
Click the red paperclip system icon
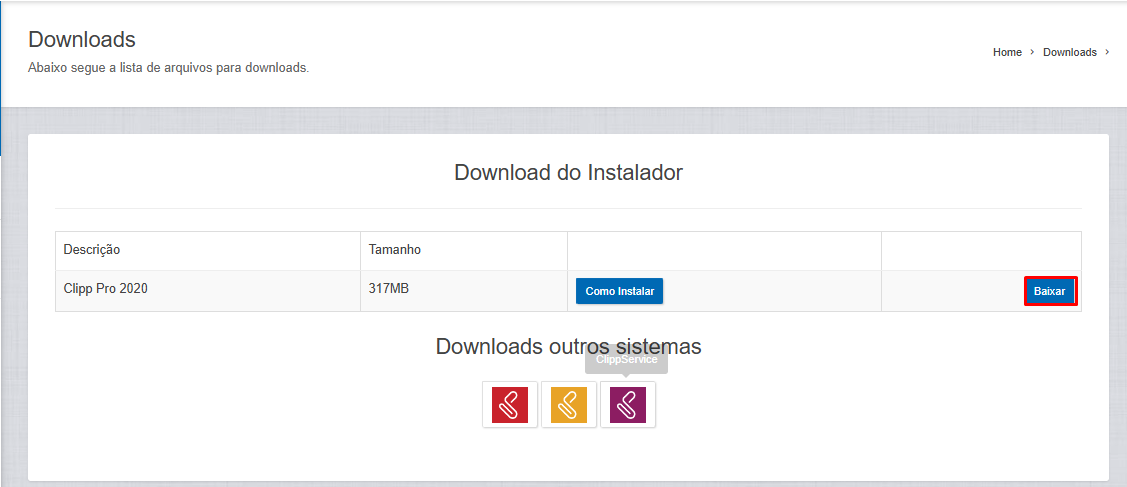tap(510, 405)
